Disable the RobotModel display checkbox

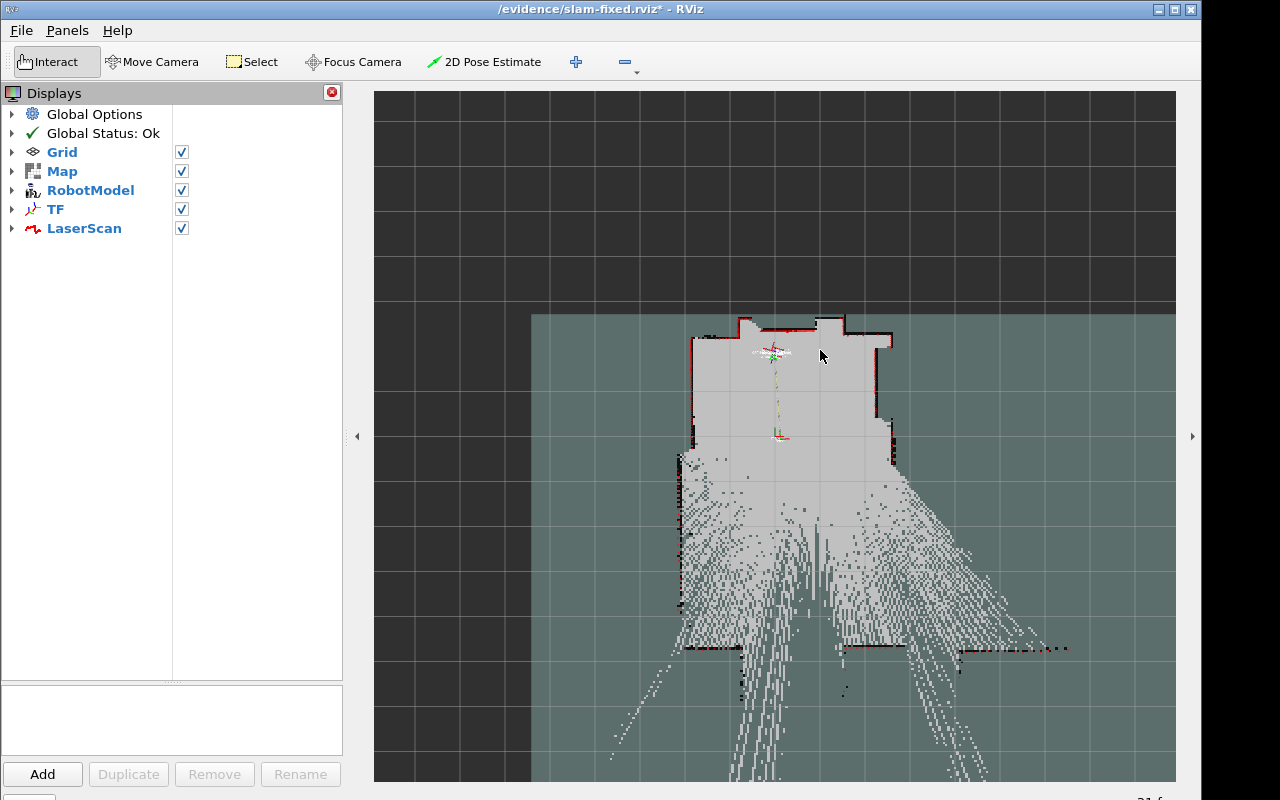coord(182,190)
